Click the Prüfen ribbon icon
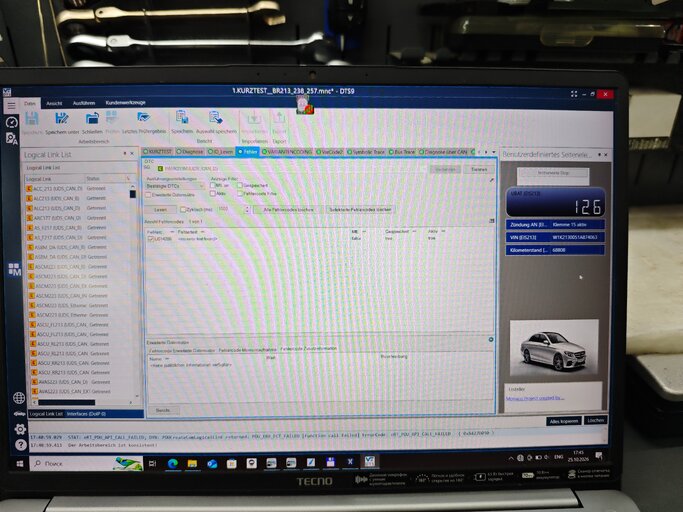Screen dimensions: 683x512 tap(112, 118)
